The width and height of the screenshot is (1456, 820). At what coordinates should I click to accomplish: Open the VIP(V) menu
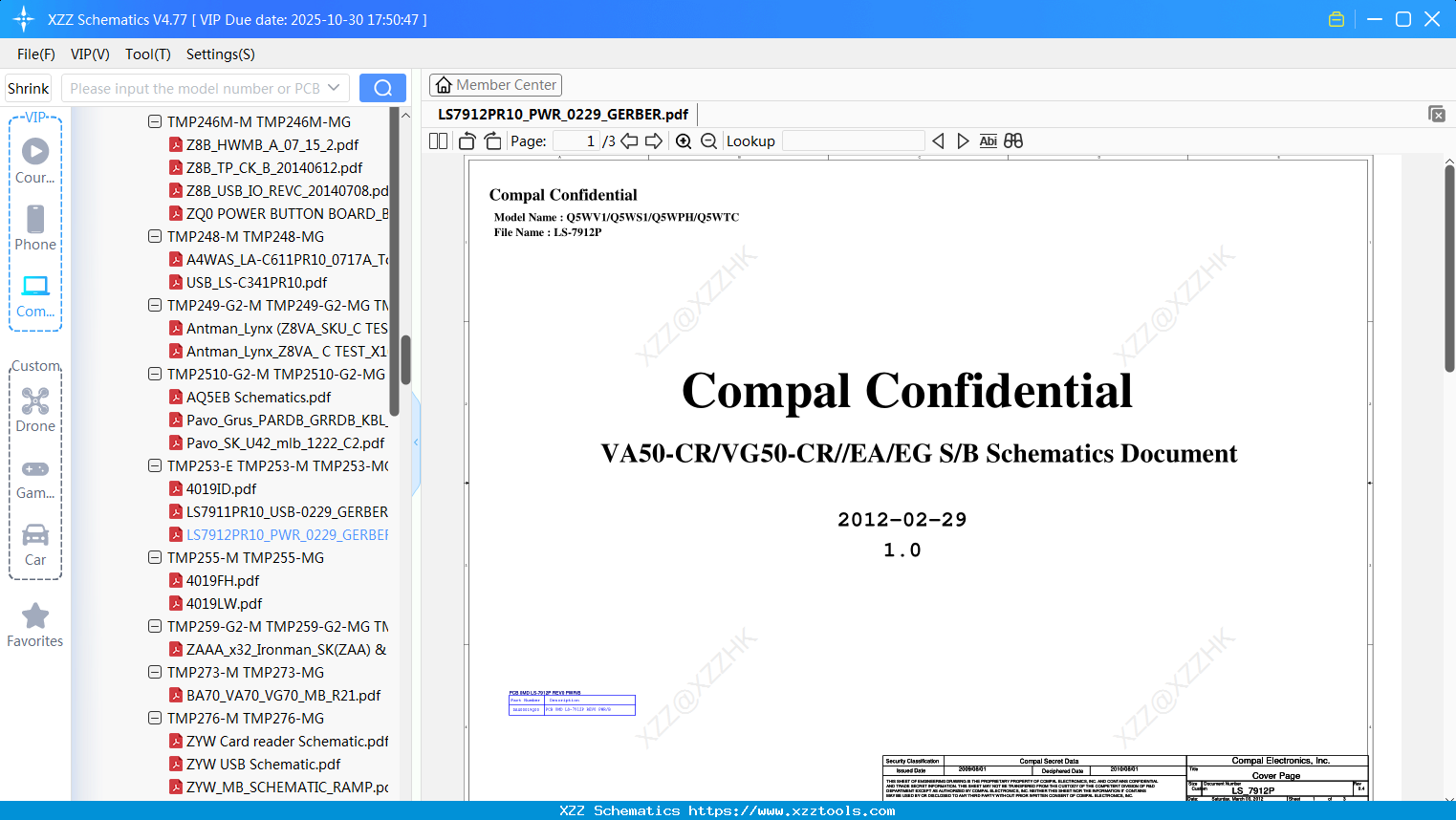pyautogui.click(x=90, y=54)
